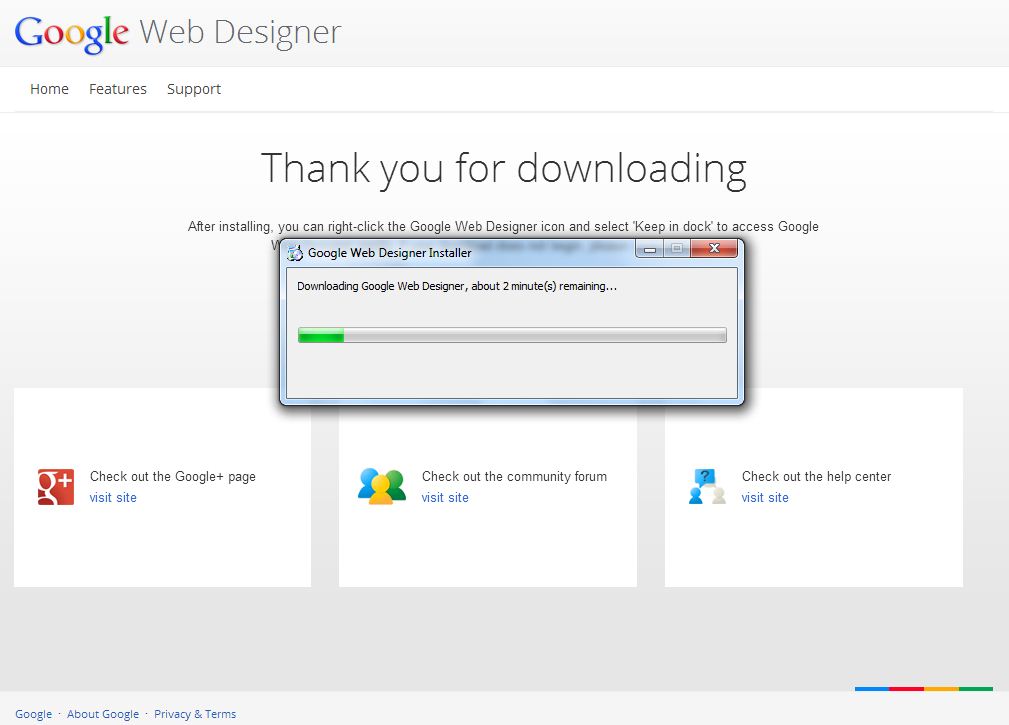Visit site link for community forum
1009x725 pixels.
(x=445, y=497)
